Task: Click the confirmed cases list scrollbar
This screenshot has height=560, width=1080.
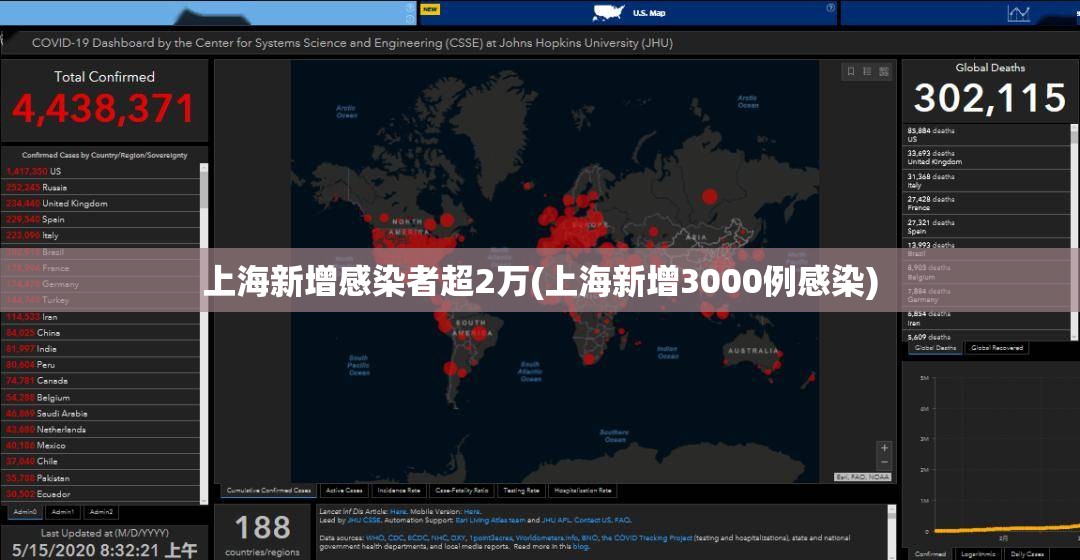Action: (204, 334)
